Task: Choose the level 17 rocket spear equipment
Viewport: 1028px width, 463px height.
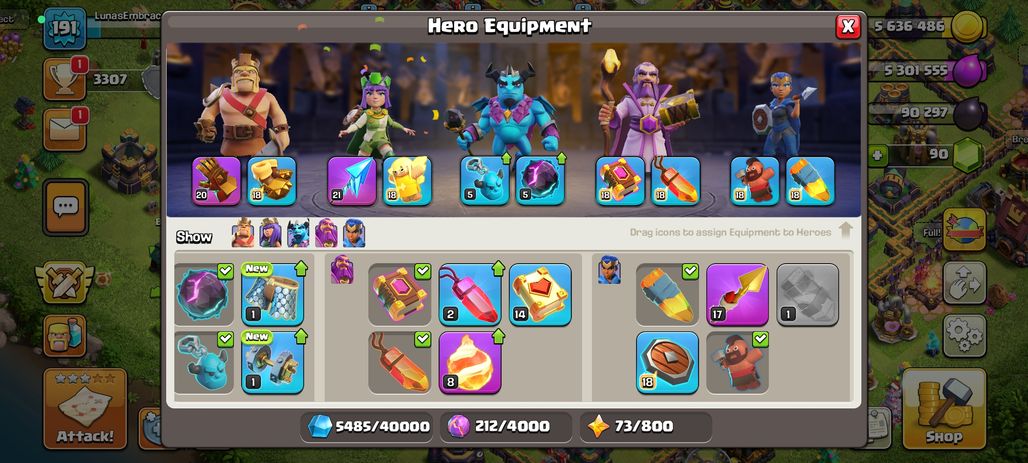Action: coord(738,294)
